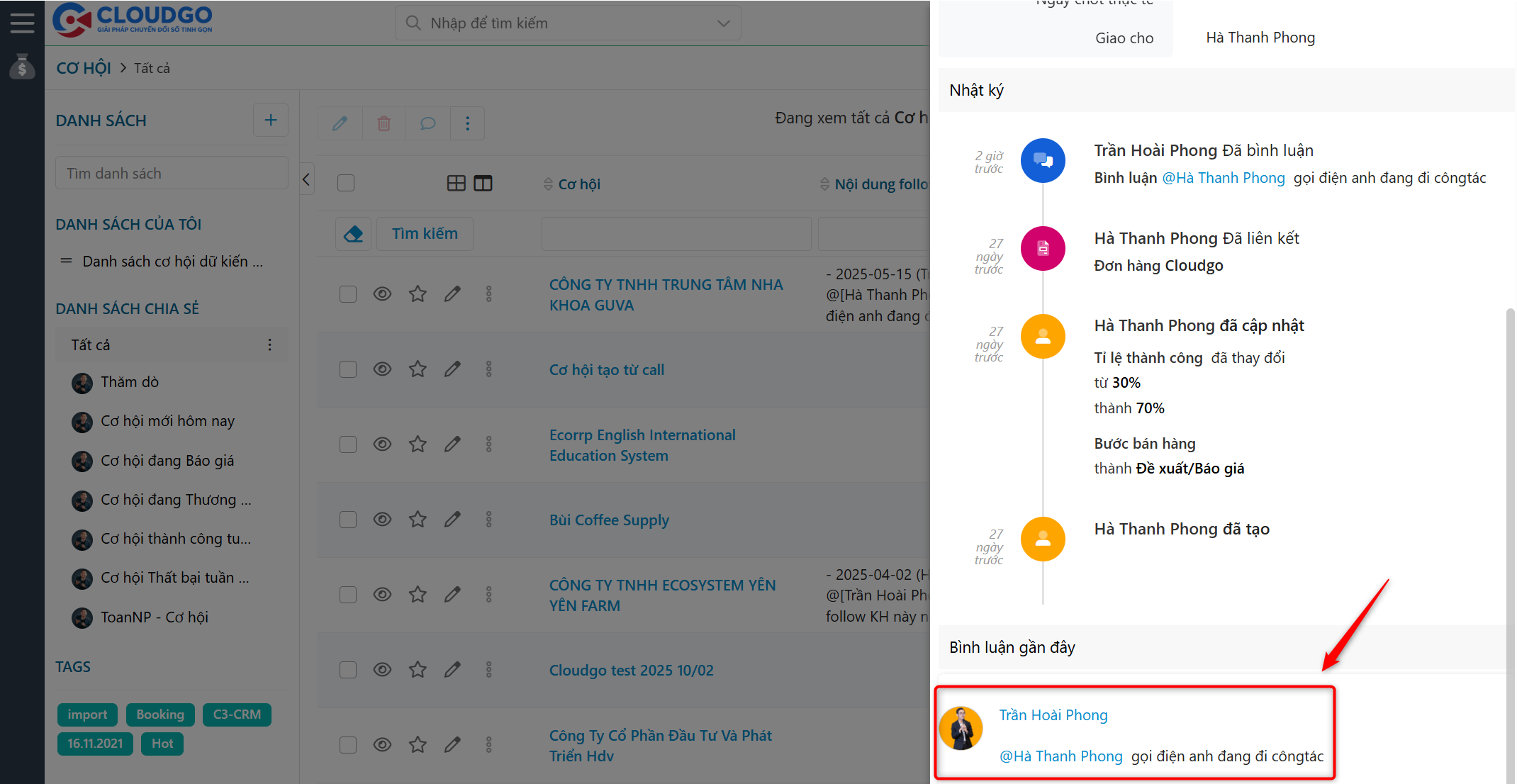1517x784 pixels.
Task: Open Trần Hoài Phong commenter link
Action: (x=1053, y=715)
